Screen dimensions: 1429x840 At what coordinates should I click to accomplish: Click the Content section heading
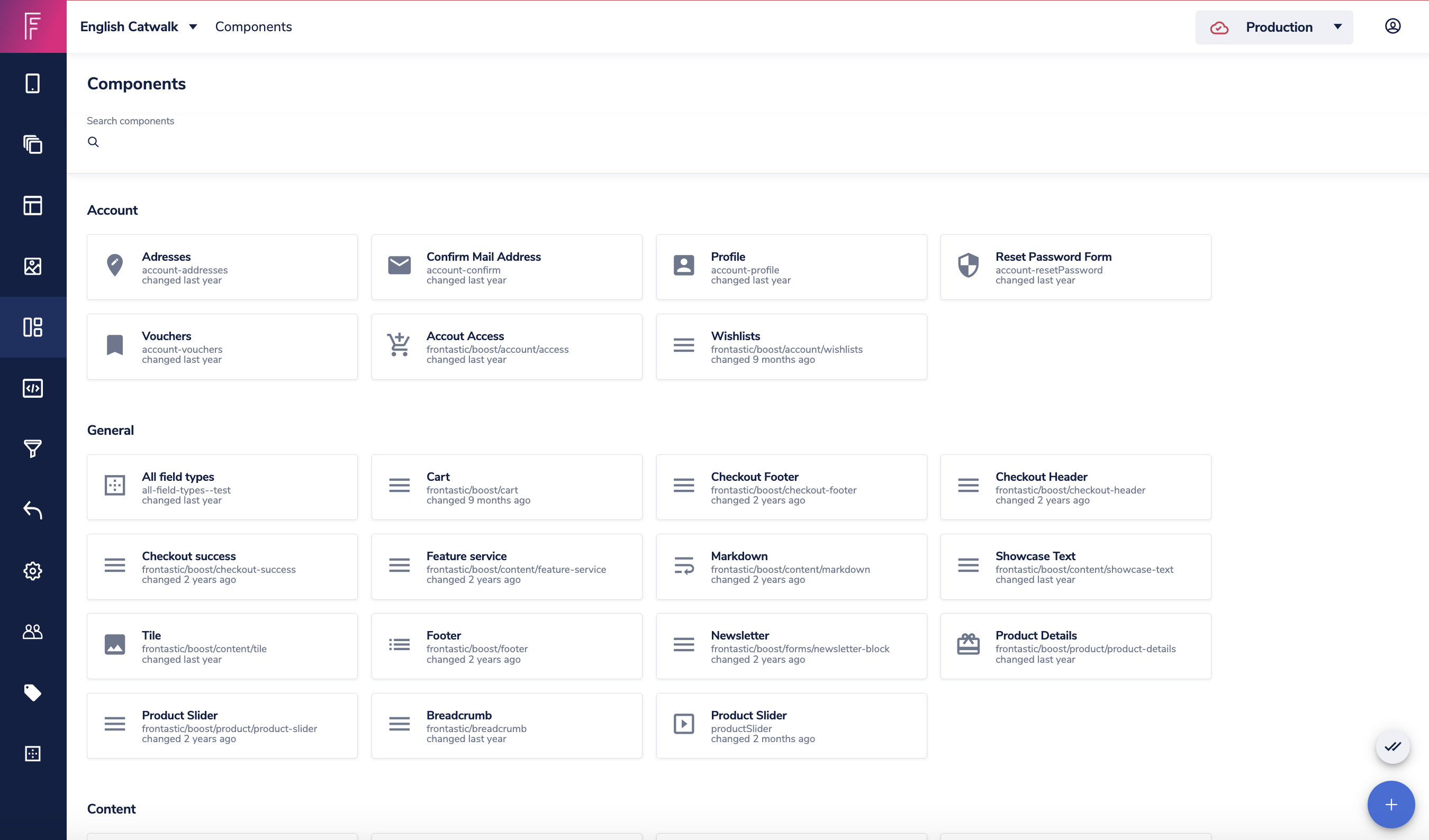(111, 809)
